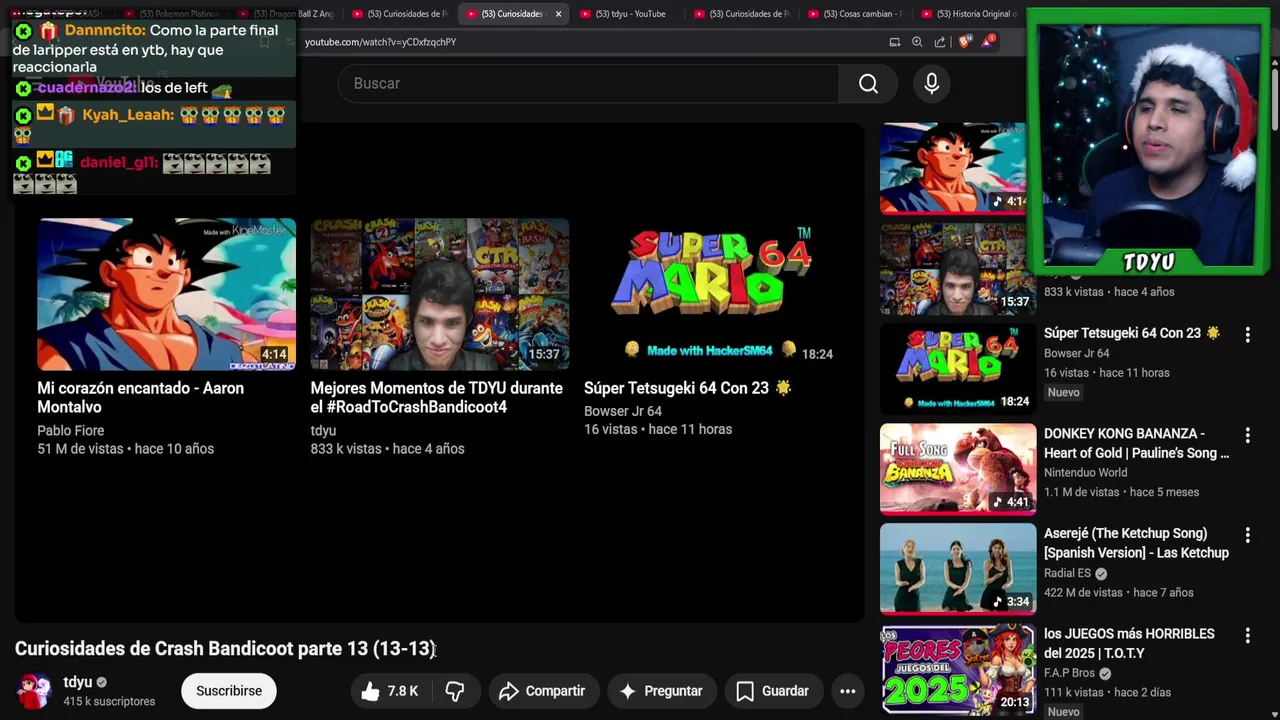
Task: Click Bowser Jr 64 channel in sidebar
Action: point(1076,353)
